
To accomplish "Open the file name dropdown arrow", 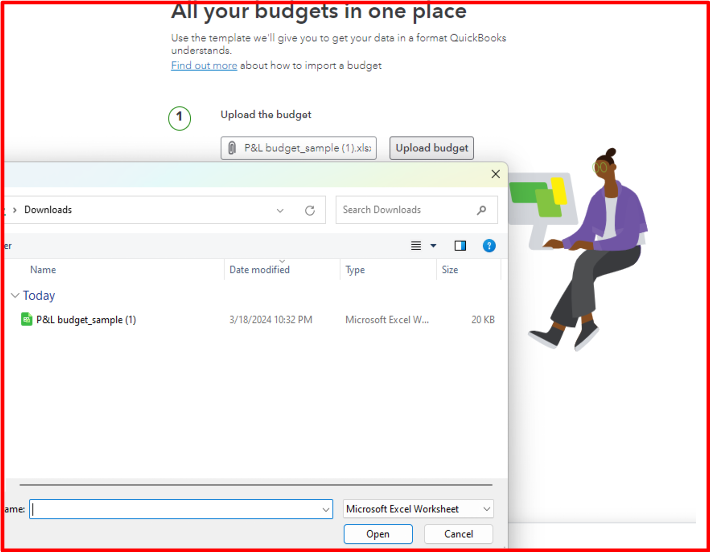I will click(x=326, y=509).
